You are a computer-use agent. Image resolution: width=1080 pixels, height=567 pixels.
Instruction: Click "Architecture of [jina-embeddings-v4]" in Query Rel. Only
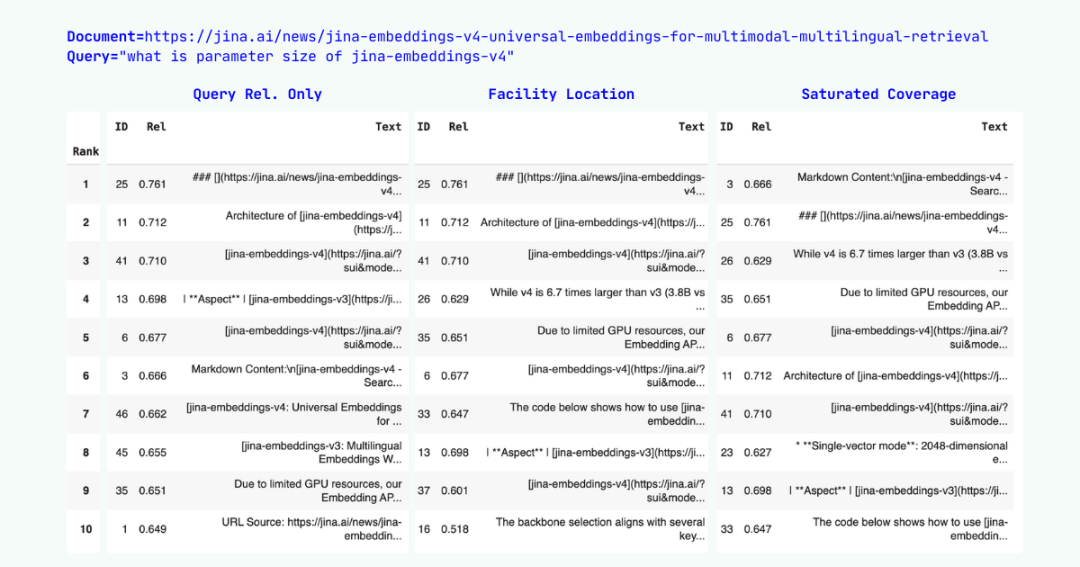coord(313,223)
